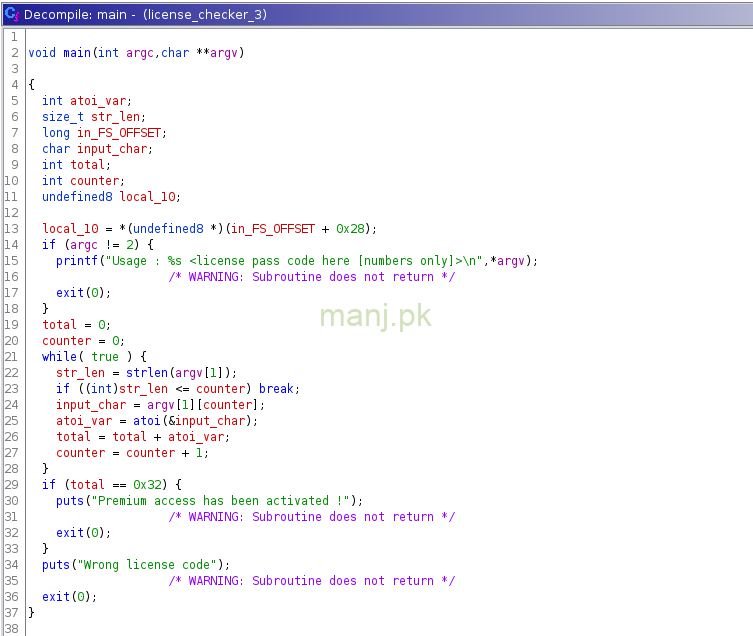
Task: Click the main function name in the signature
Action: [x=74, y=53]
